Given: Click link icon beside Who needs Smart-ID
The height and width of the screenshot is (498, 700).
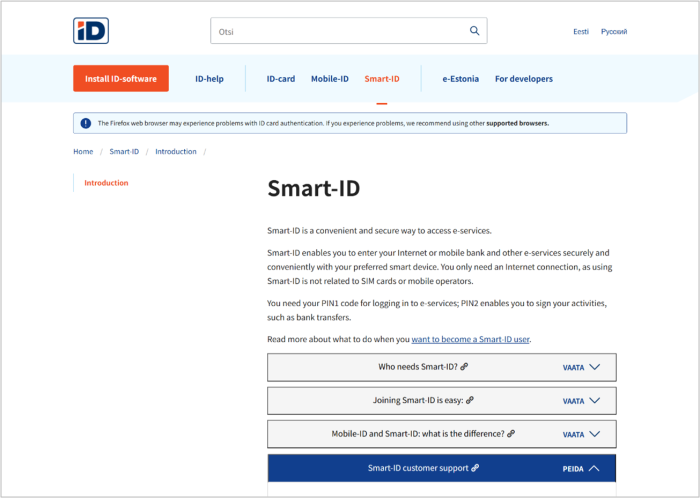Looking at the screenshot, I should point(464,367).
